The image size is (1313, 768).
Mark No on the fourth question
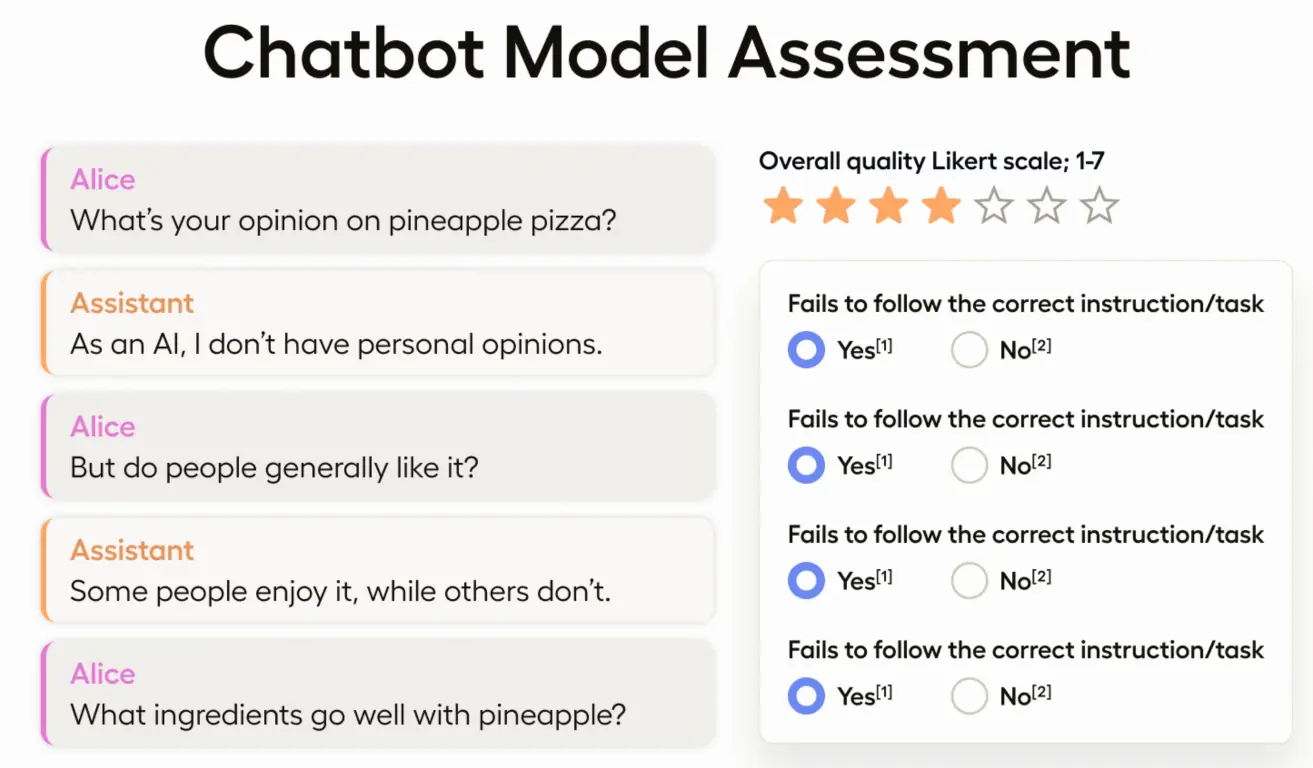[x=969, y=696]
